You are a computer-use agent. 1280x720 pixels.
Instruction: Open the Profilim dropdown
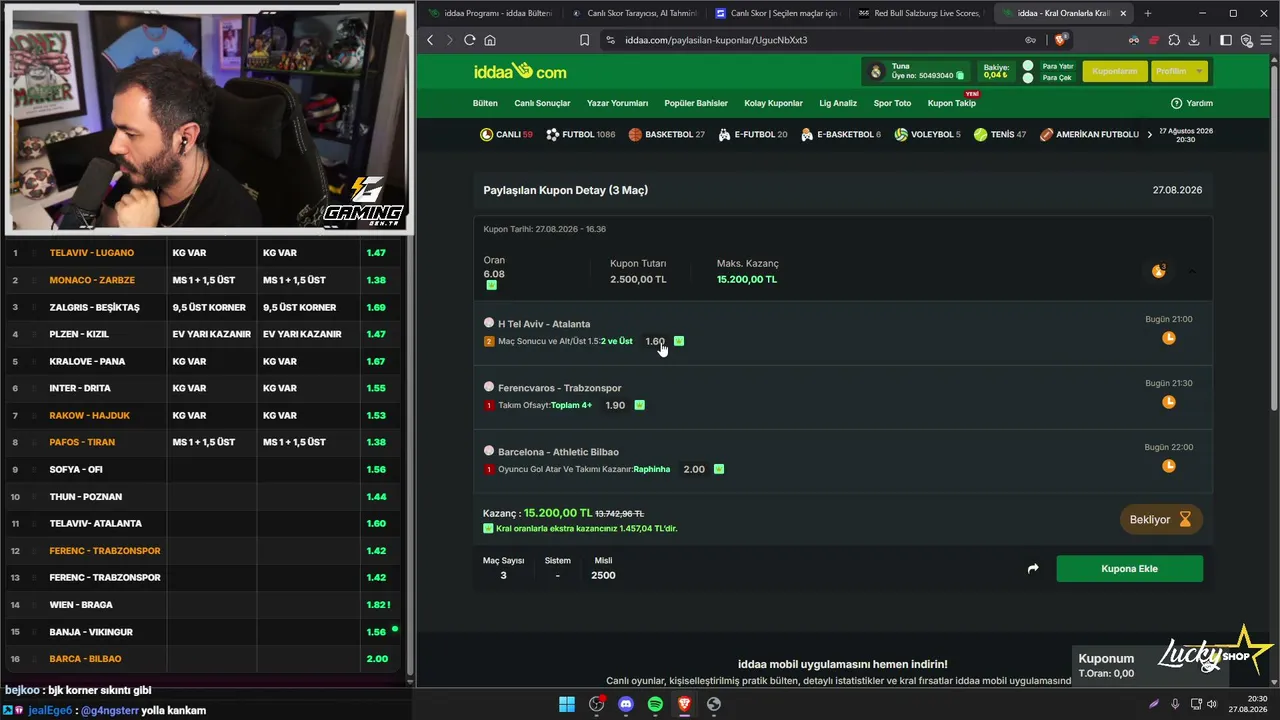pos(1180,71)
